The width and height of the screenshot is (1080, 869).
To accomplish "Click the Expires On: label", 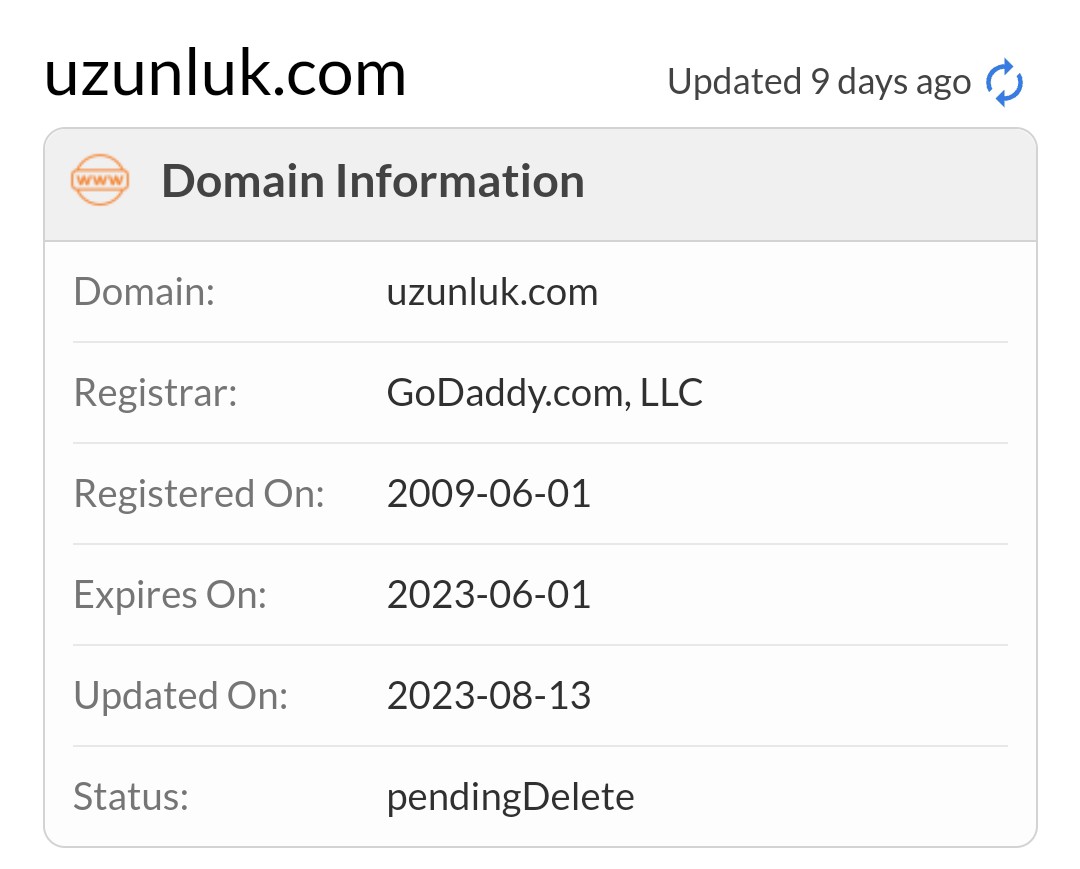I will tap(170, 595).
